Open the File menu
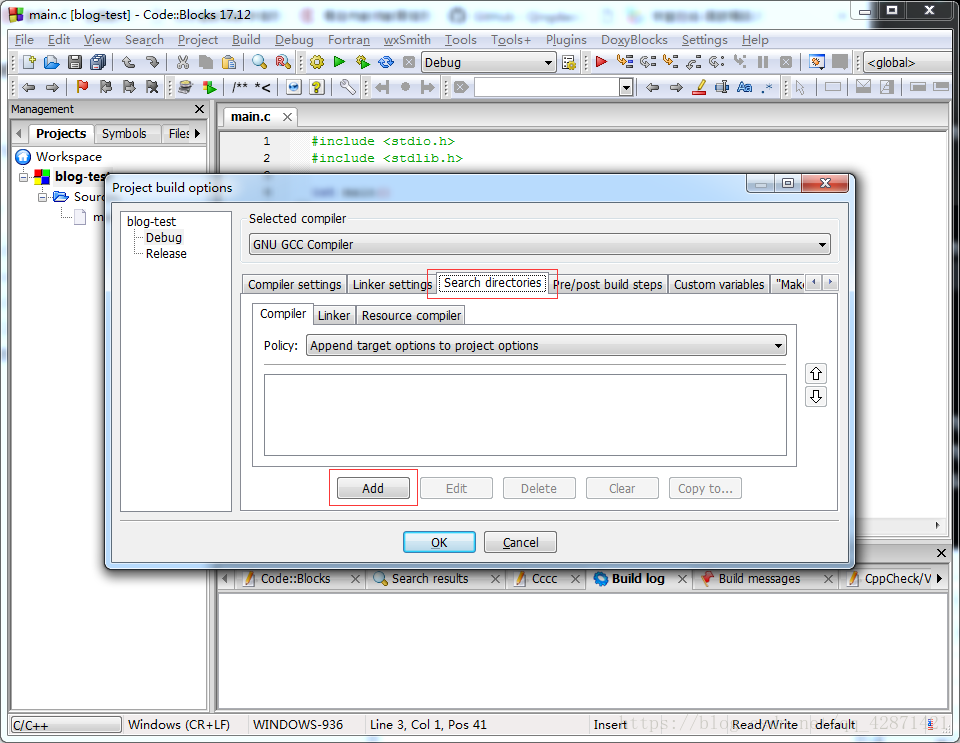Viewport: 960px width, 743px height. pos(24,40)
